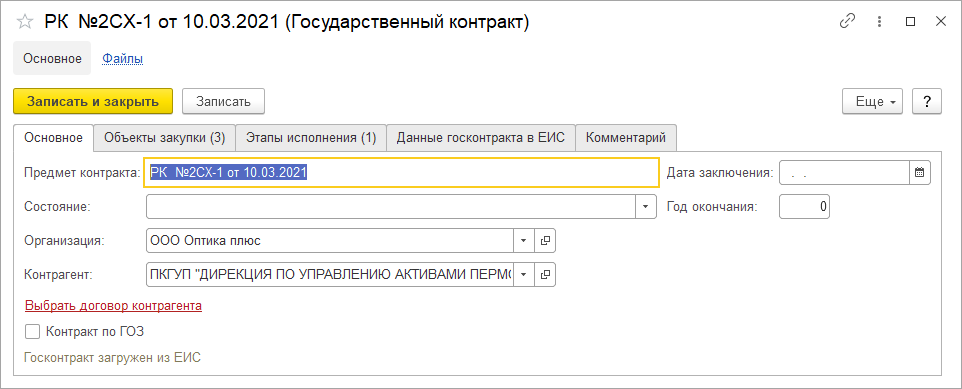Open the vertical three-dots window menu
962x389 pixels.
pos(880,22)
